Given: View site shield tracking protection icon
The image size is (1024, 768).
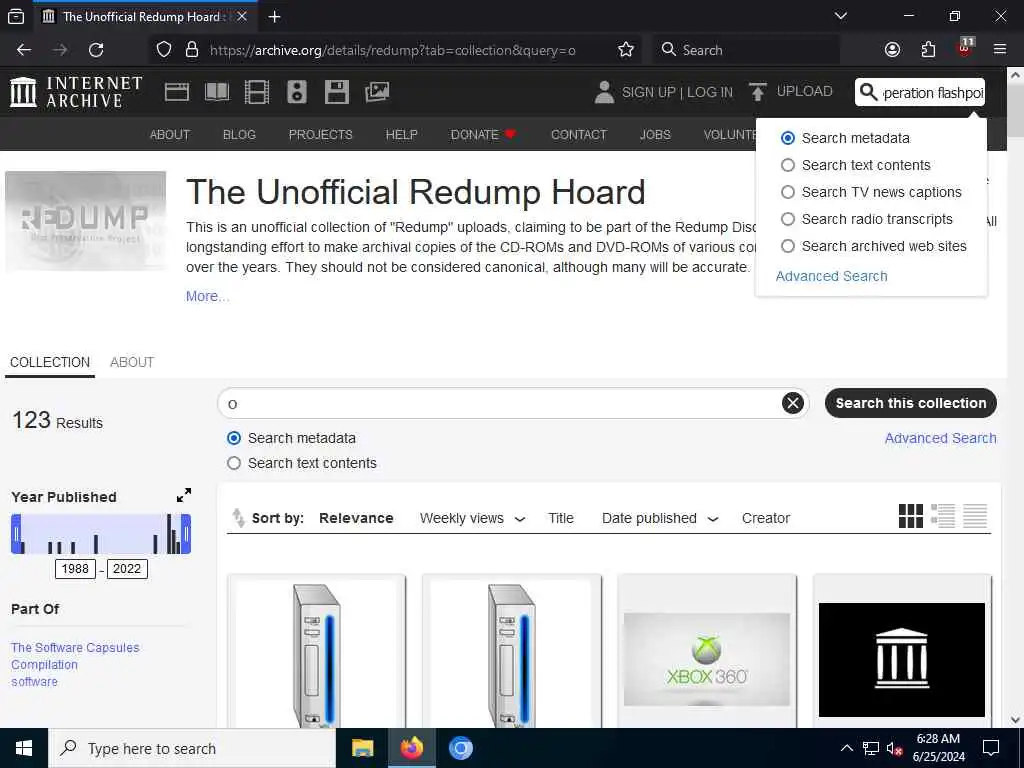Looking at the screenshot, I should tap(164, 50).
